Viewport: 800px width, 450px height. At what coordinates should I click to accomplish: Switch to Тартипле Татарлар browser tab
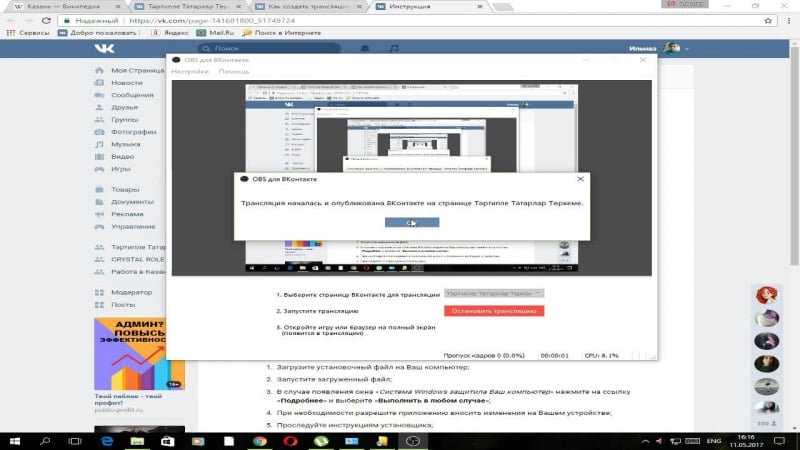point(186,7)
